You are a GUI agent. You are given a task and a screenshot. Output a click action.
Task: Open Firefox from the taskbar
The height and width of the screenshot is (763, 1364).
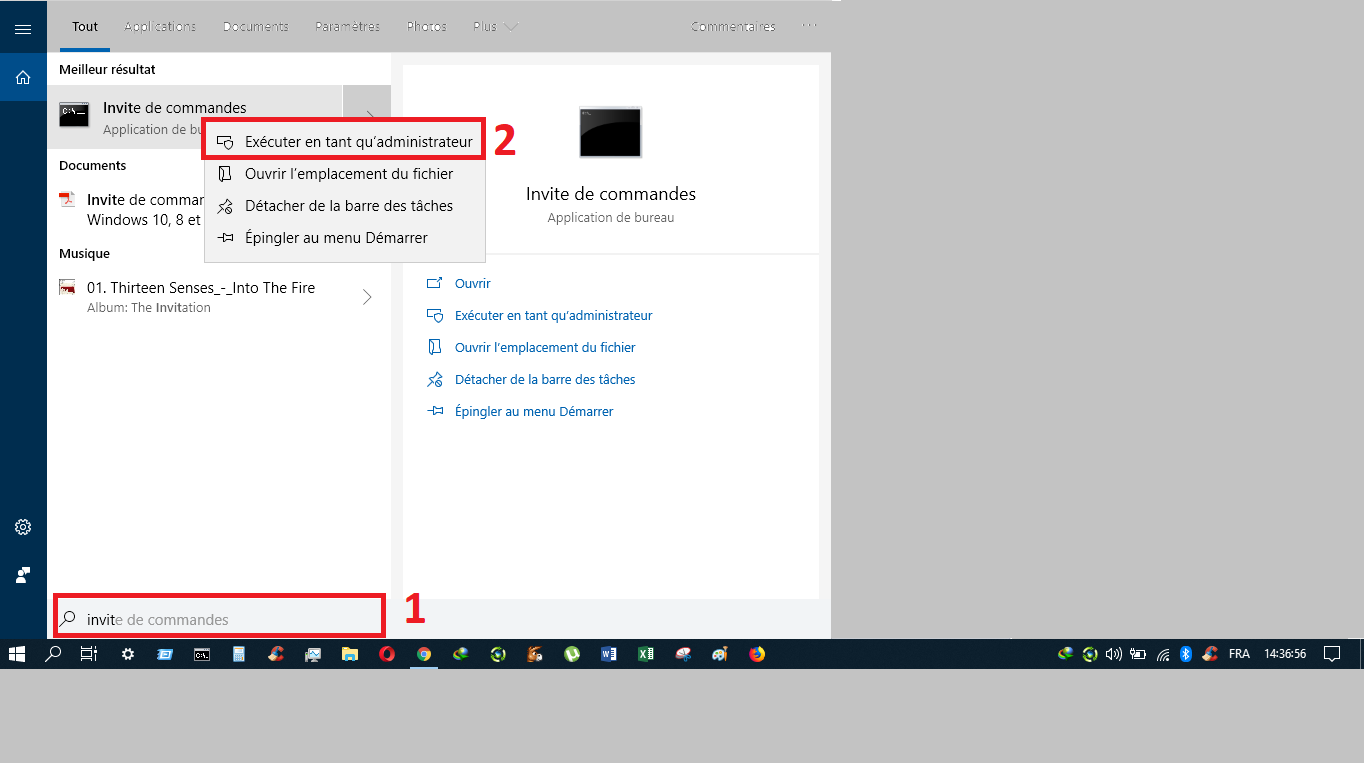(x=757, y=654)
